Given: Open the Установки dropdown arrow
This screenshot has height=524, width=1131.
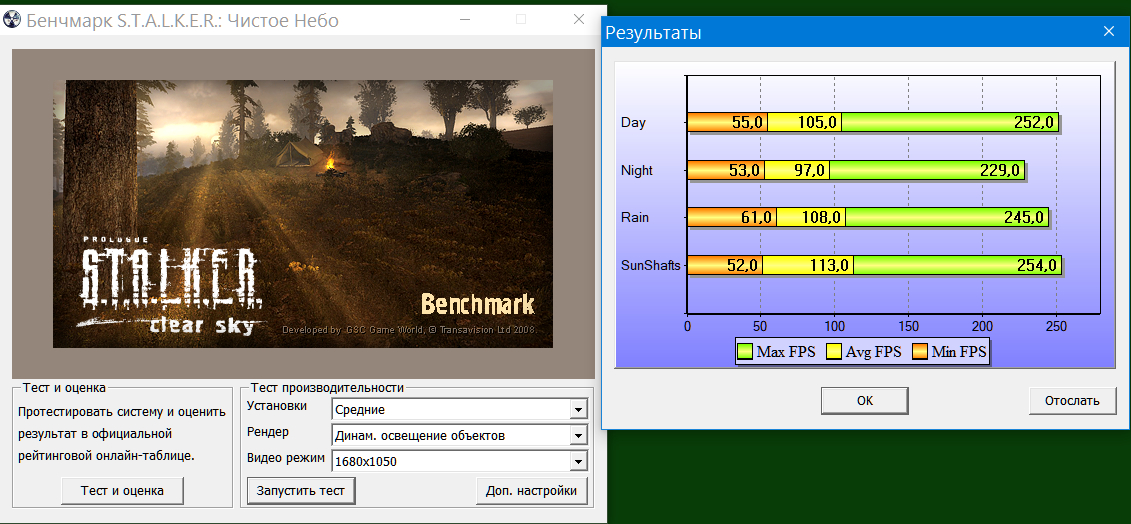Looking at the screenshot, I should click(578, 410).
